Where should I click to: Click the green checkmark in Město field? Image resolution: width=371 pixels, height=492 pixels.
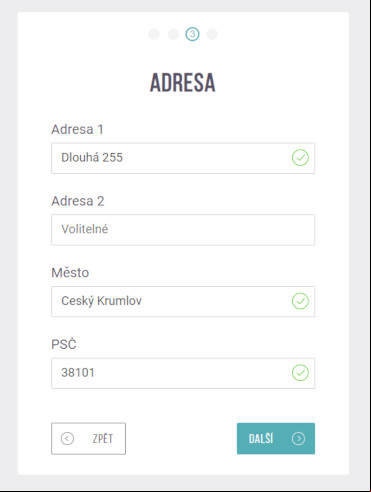click(x=300, y=301)
